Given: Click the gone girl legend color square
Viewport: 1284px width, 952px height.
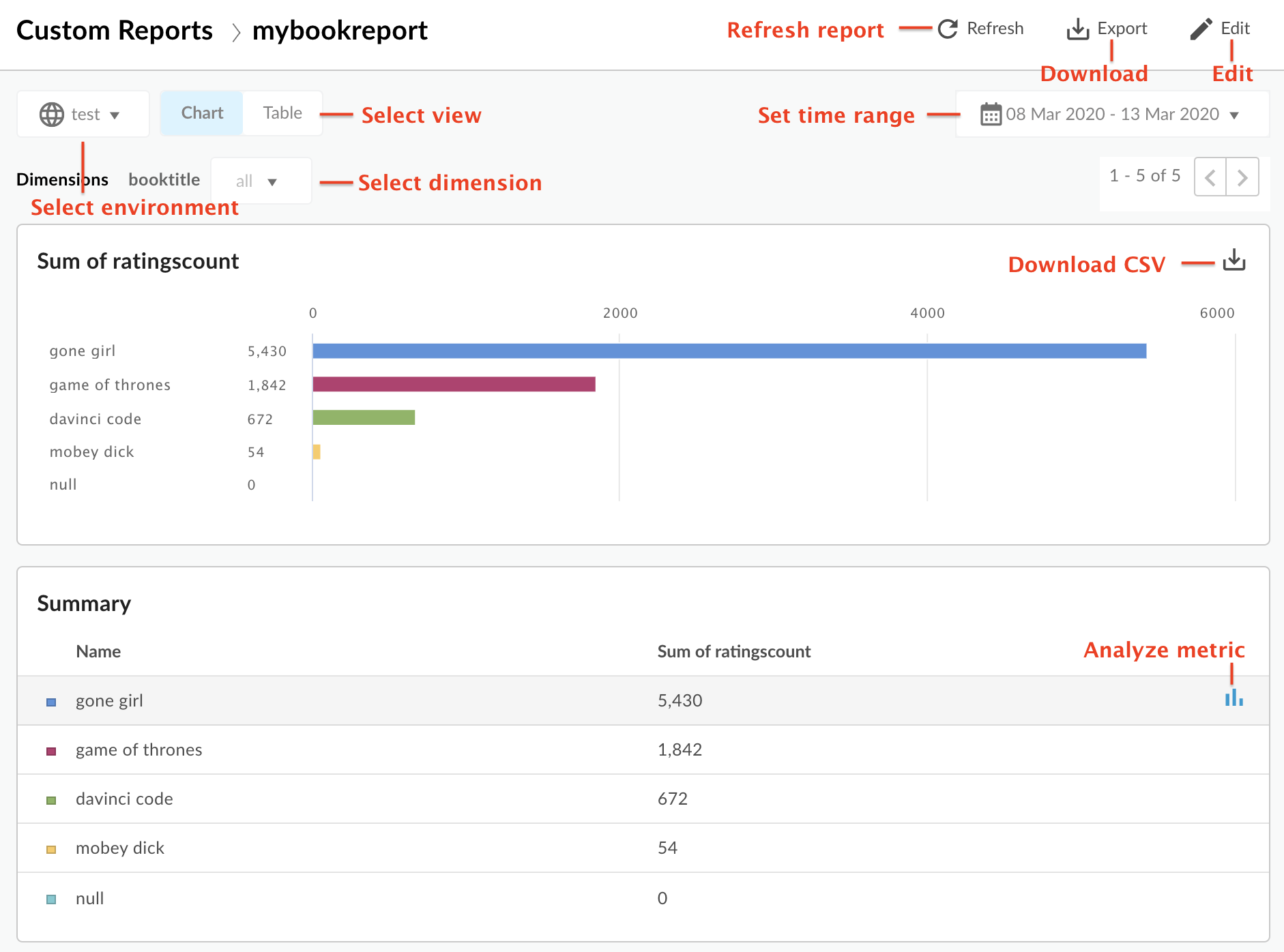Looking at the screenshot, I should click(50, 700).
